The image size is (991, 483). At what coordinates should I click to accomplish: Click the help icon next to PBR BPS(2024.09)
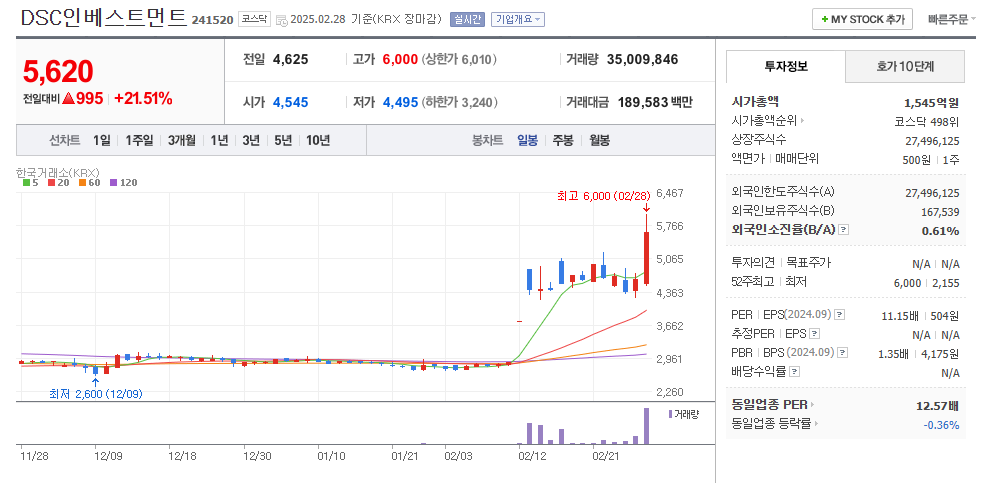coord(842,352)
